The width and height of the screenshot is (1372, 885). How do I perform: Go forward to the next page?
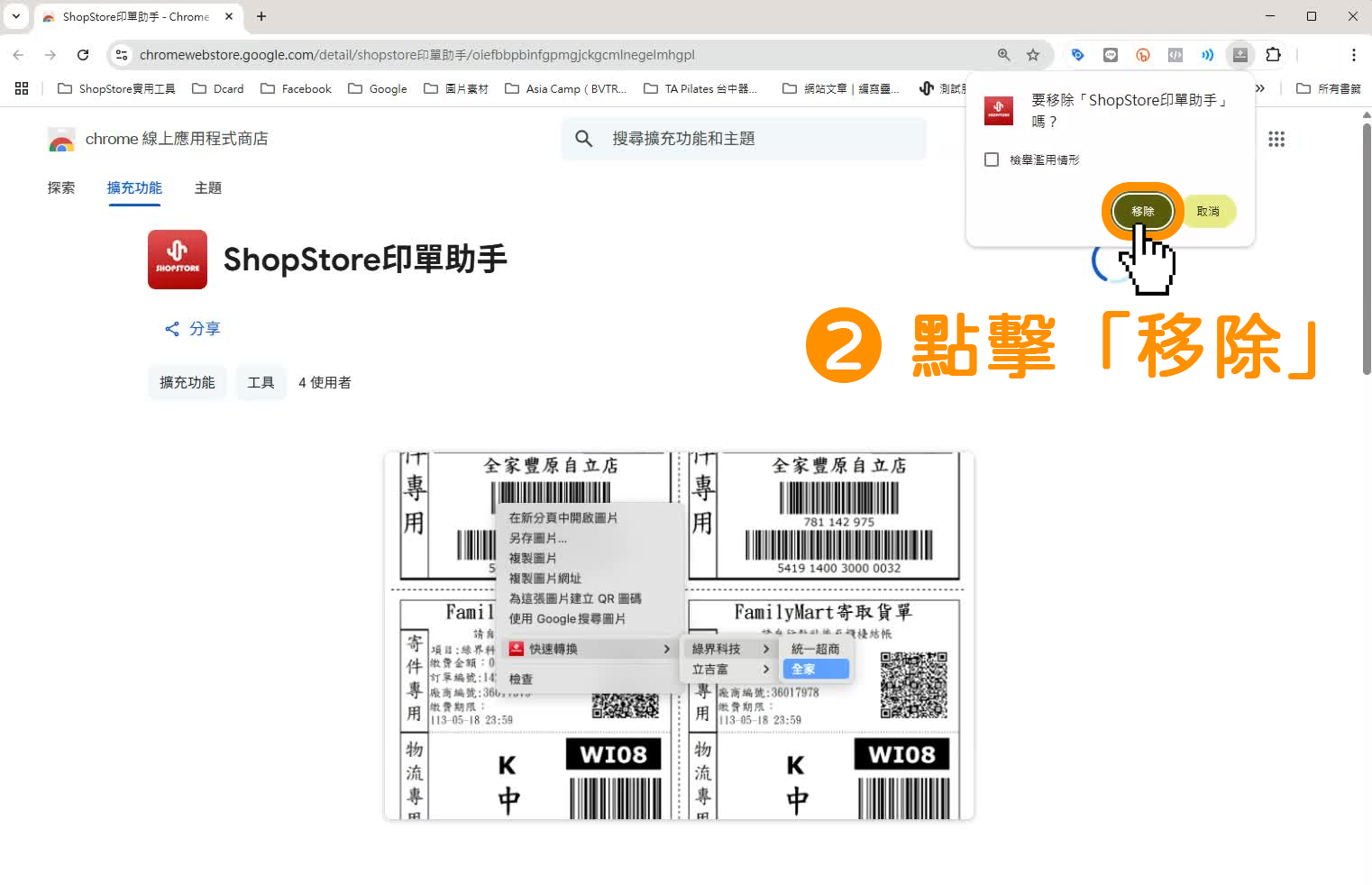point(50,55)
